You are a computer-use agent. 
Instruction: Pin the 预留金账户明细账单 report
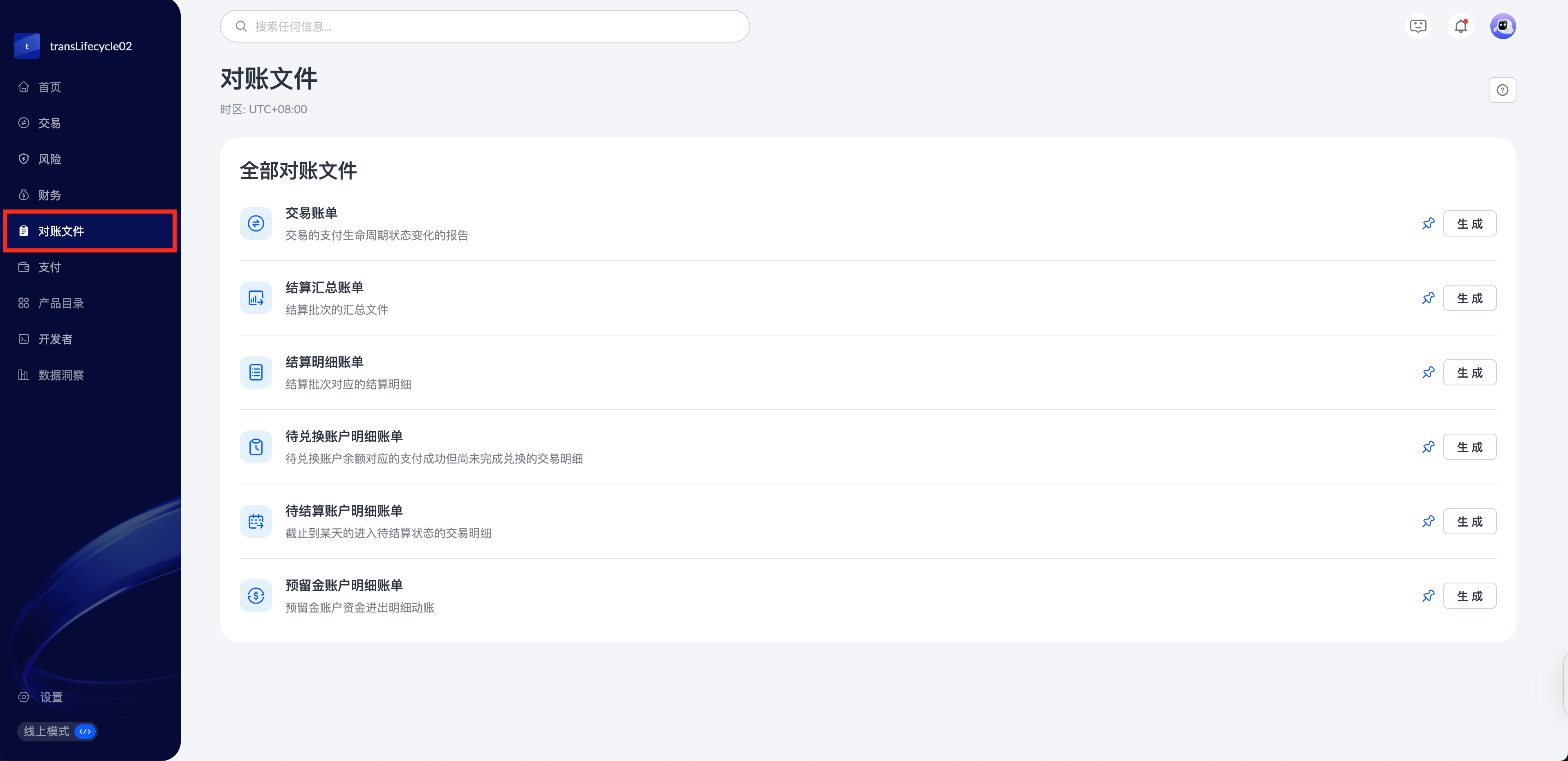1428,595
